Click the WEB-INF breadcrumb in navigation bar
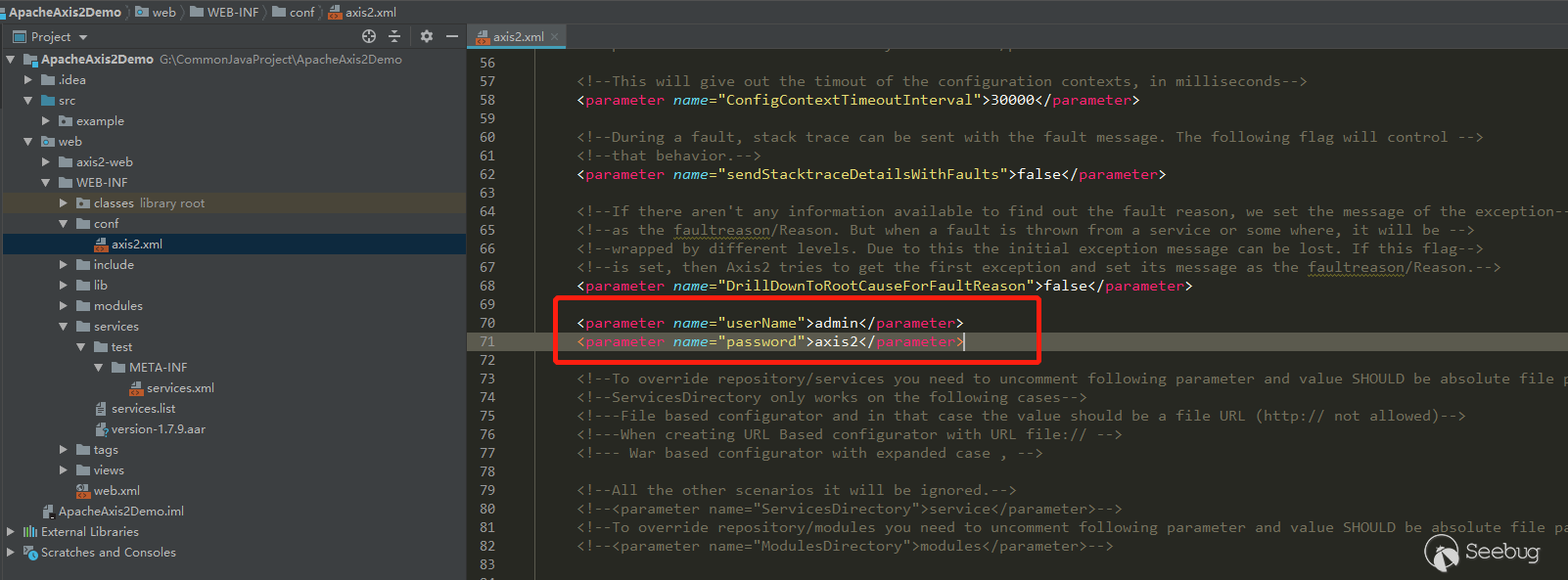 point(233,12)
